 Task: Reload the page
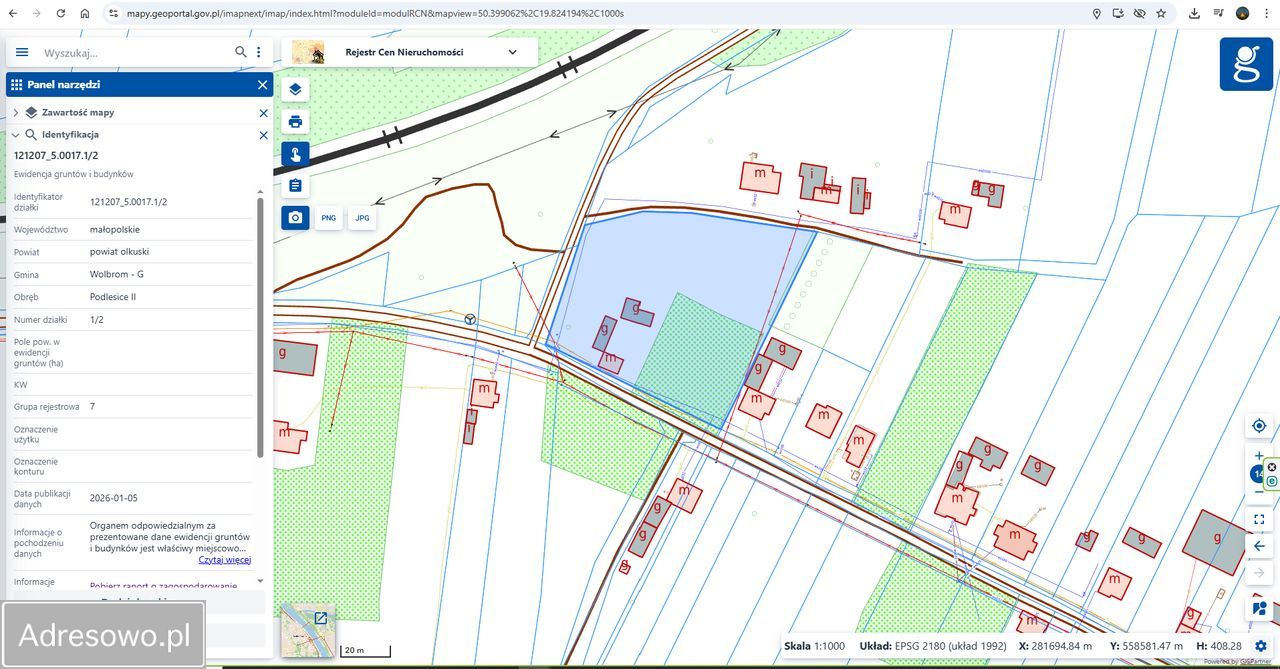[61, 13]
